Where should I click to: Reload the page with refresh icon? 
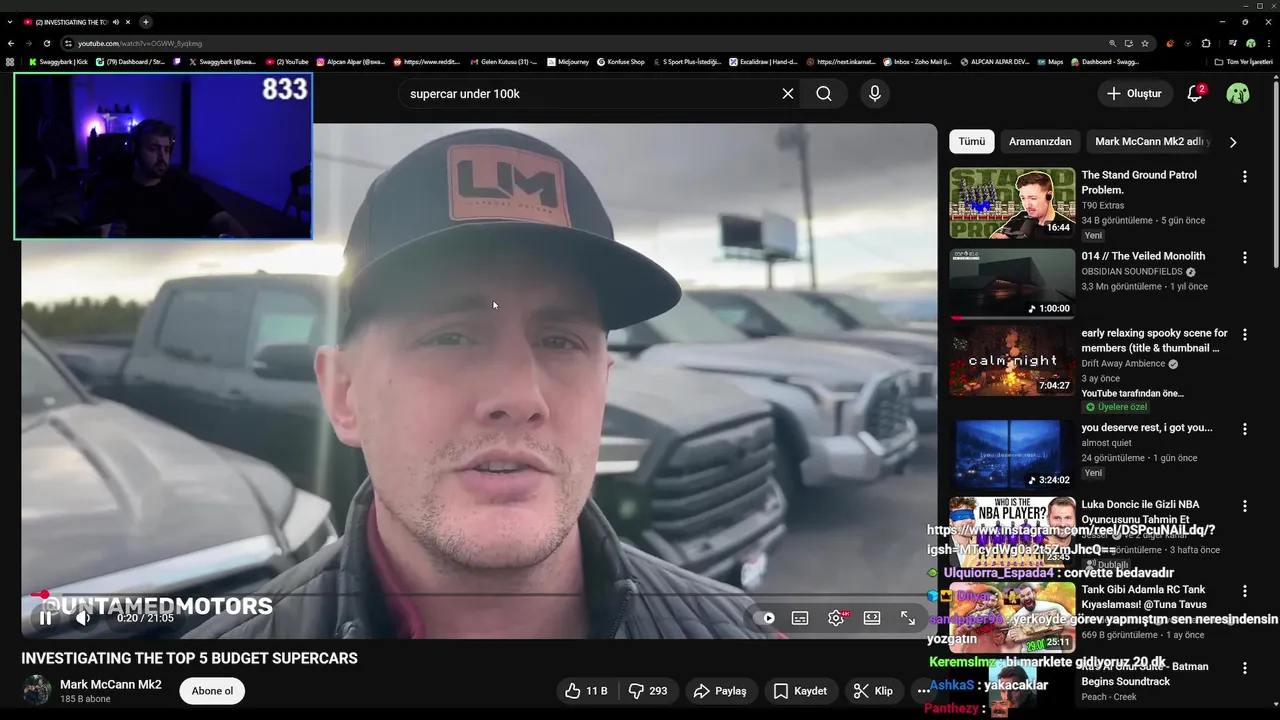click(x=47, y=43)
